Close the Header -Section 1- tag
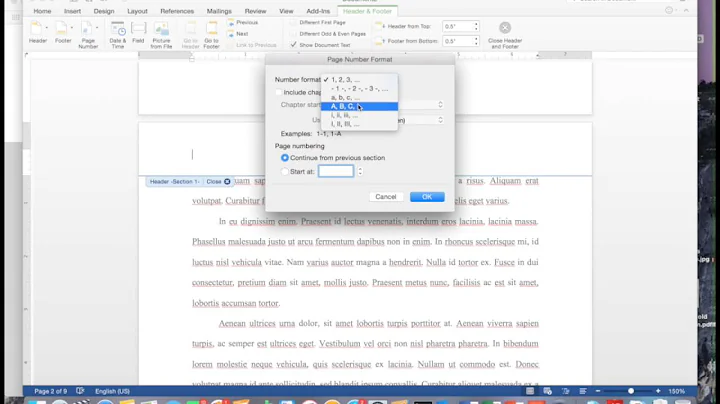Screen dimensions: 720x404 pyautogui.click(x=227, y=182)
